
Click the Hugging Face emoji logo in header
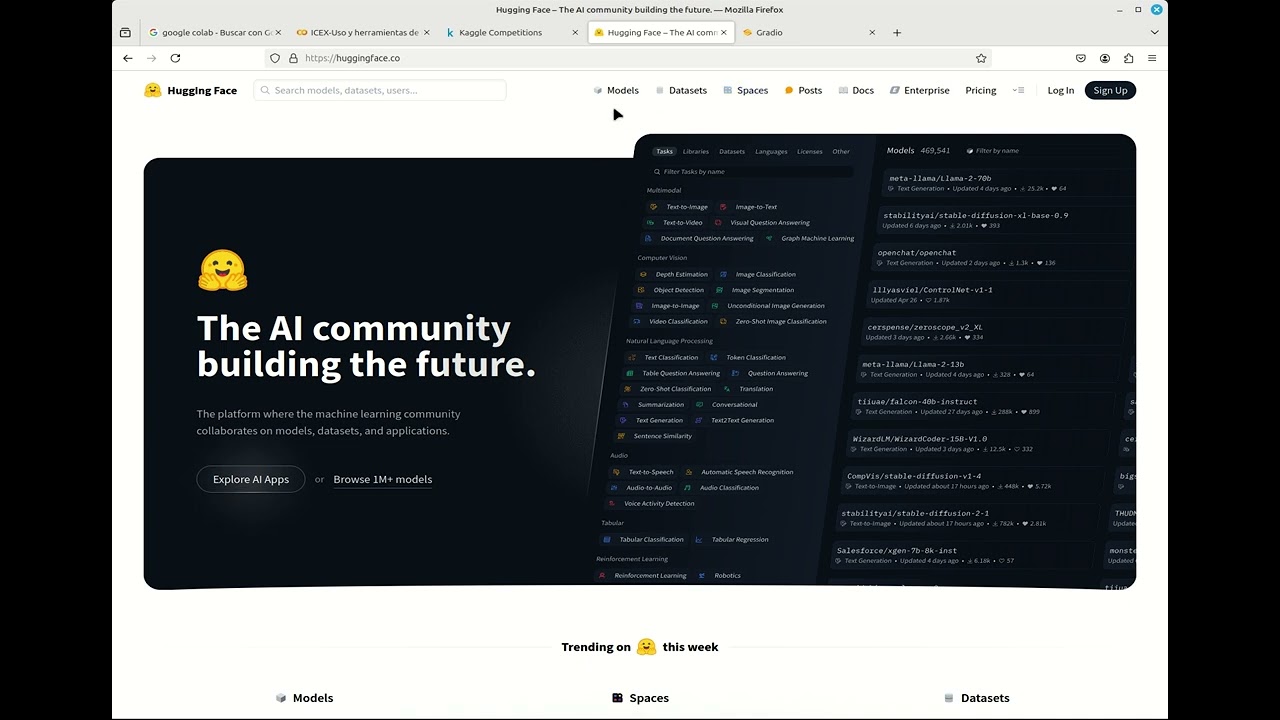[153, 90]
